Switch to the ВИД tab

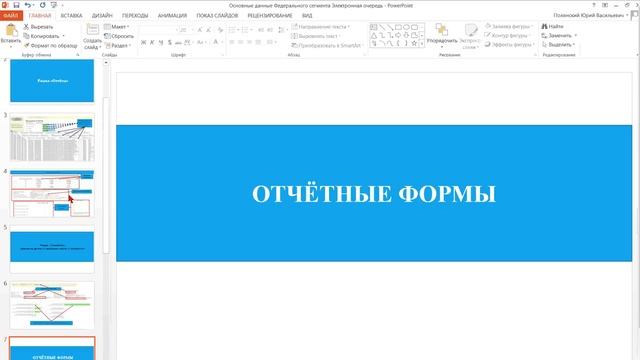coord(307,16)
